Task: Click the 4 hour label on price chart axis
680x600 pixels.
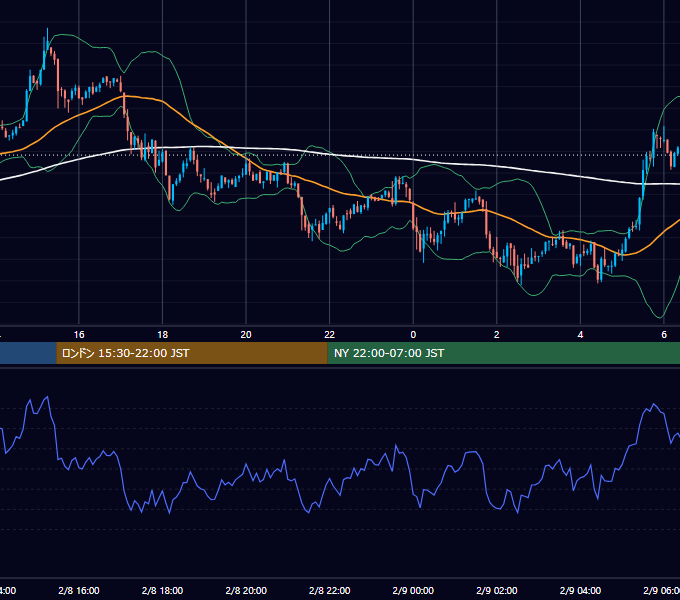Action: tap(580, 334)
